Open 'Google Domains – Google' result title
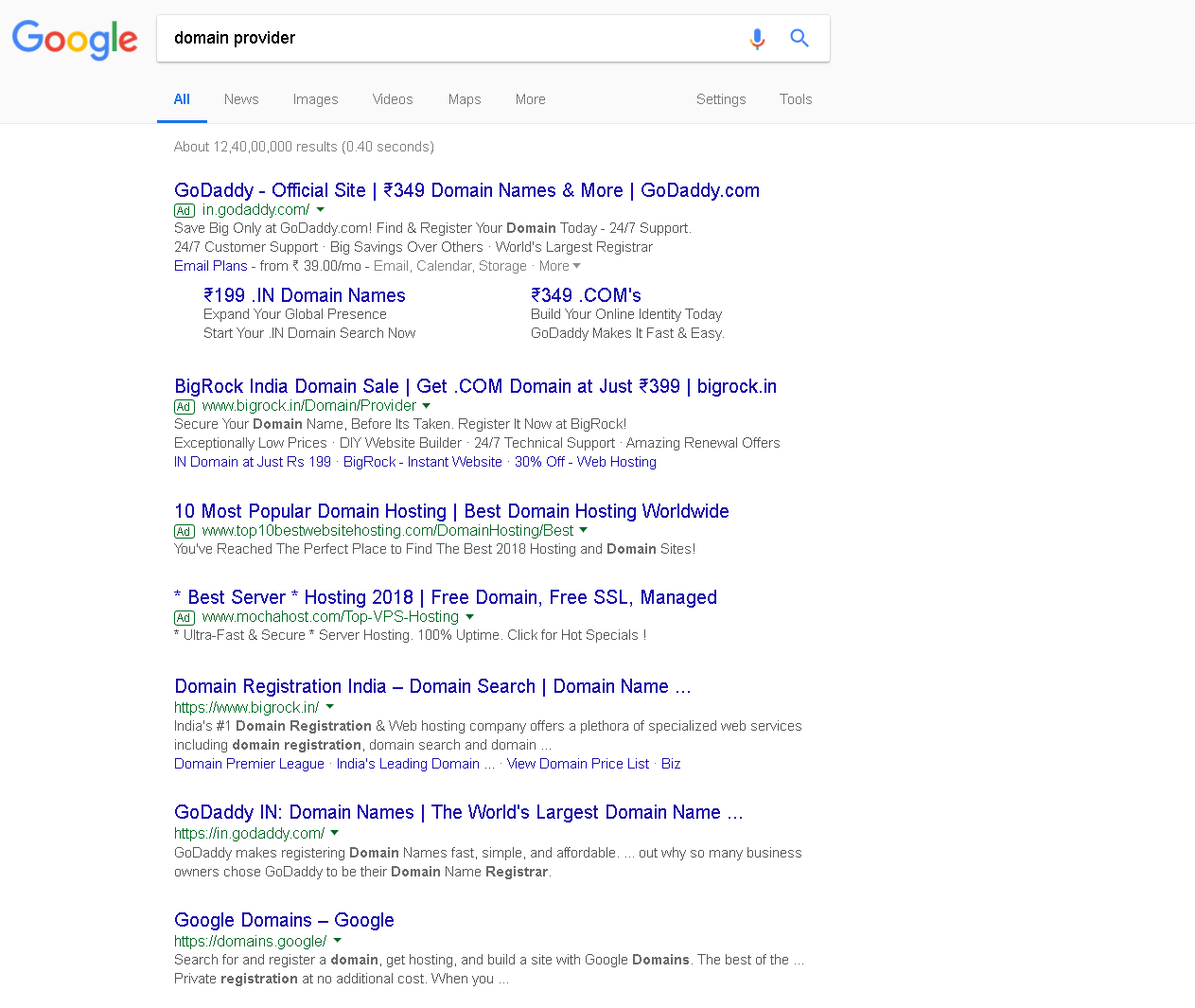Screen dimensions: 1195x1008 [284, 920]
